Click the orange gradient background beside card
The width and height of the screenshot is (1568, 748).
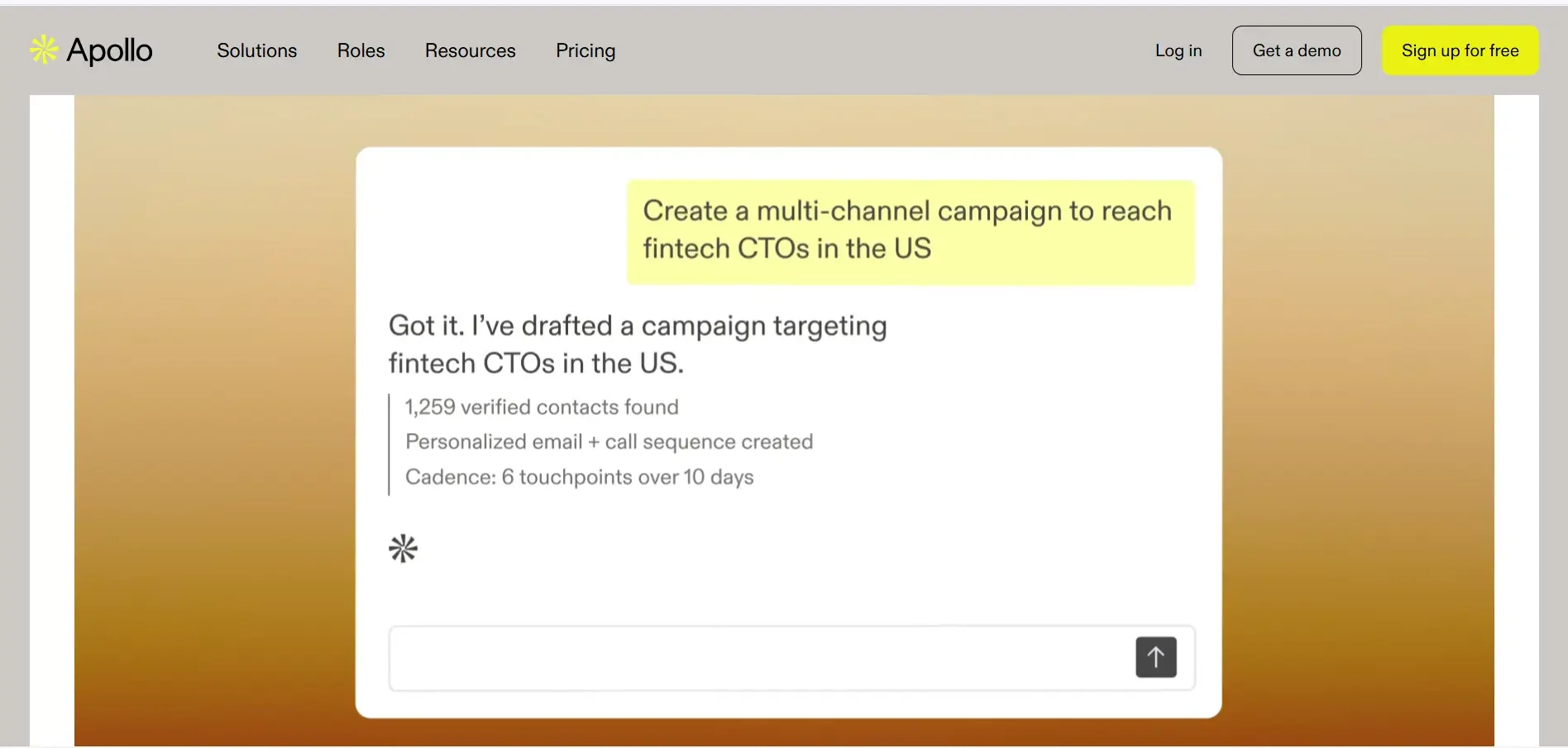[x=215, y=413]
